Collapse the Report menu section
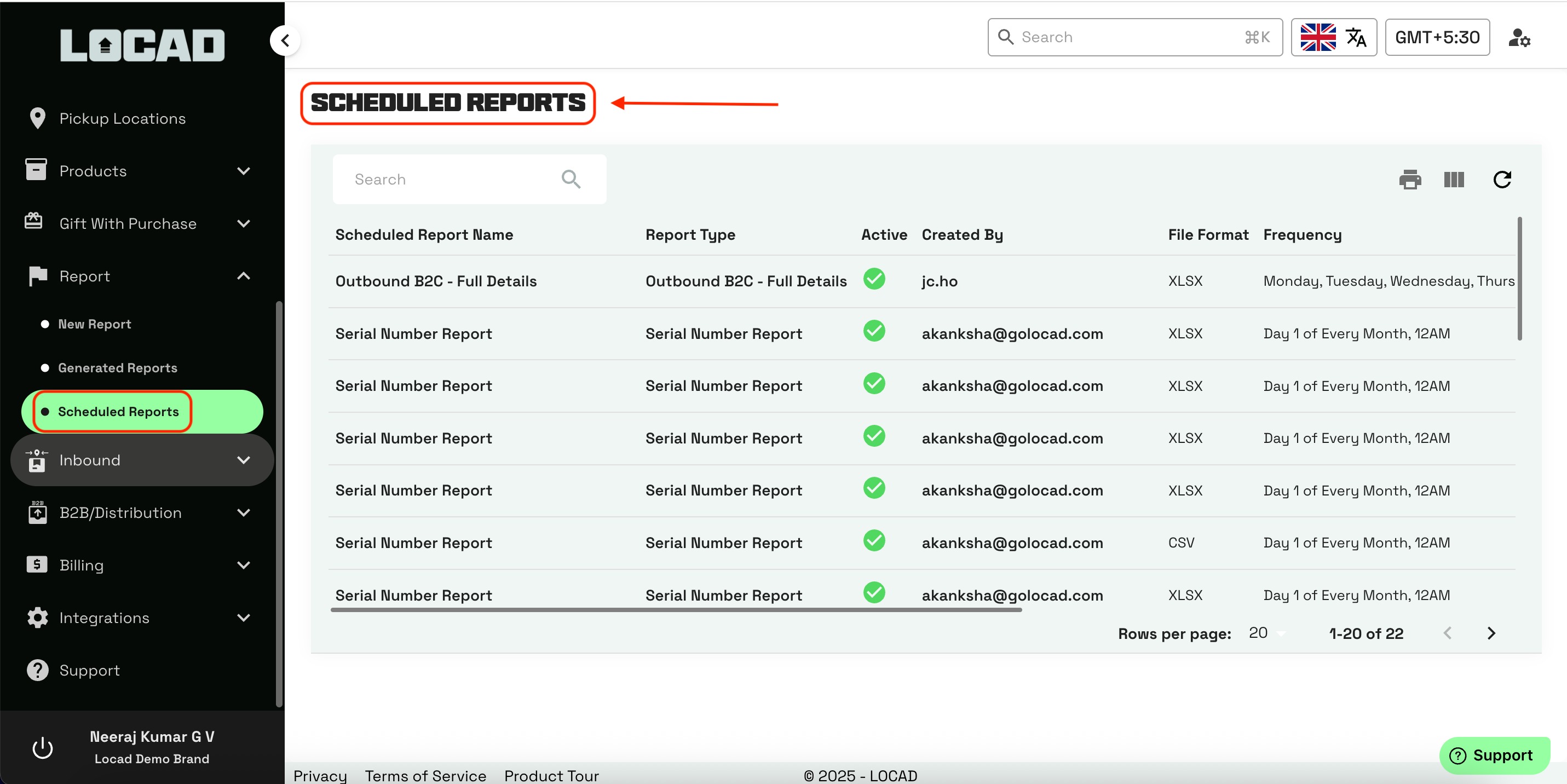 [243, 276]
